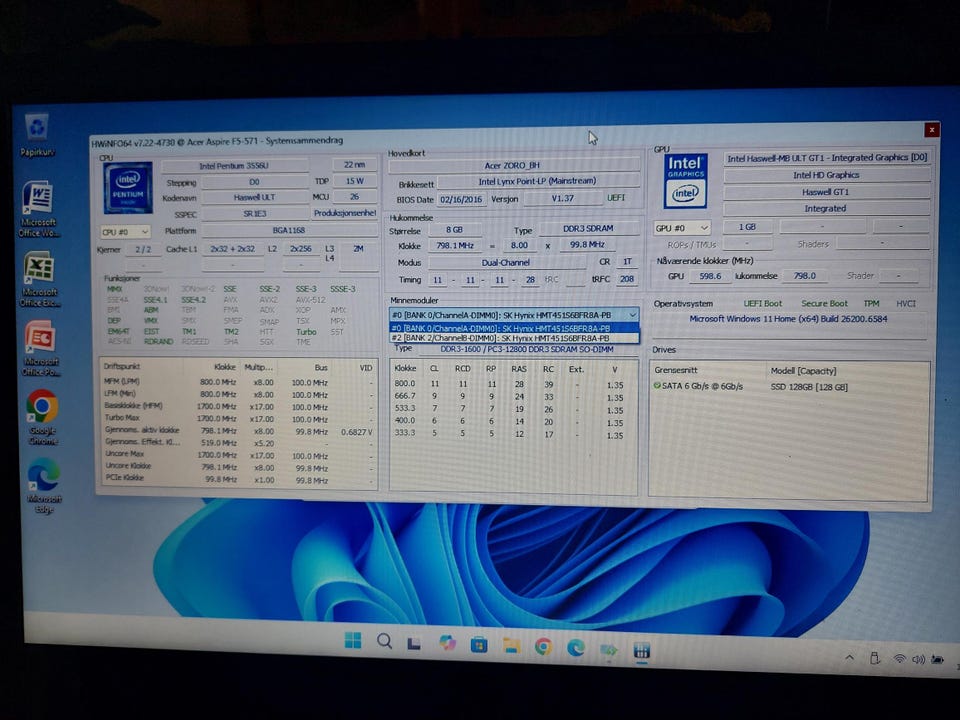Open Microsoft Office Word desktop shortcut
This screenshot has width=960, height=720.
coord(38,208)
